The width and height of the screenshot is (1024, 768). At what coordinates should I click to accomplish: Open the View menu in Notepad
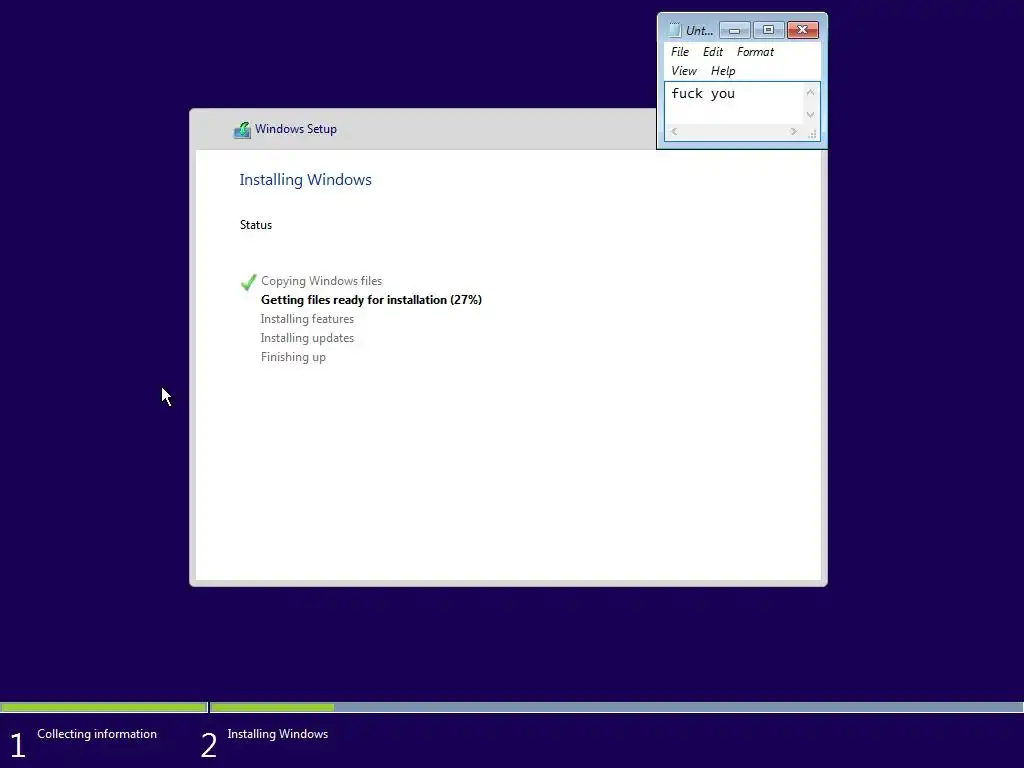[x=684, y=71]
